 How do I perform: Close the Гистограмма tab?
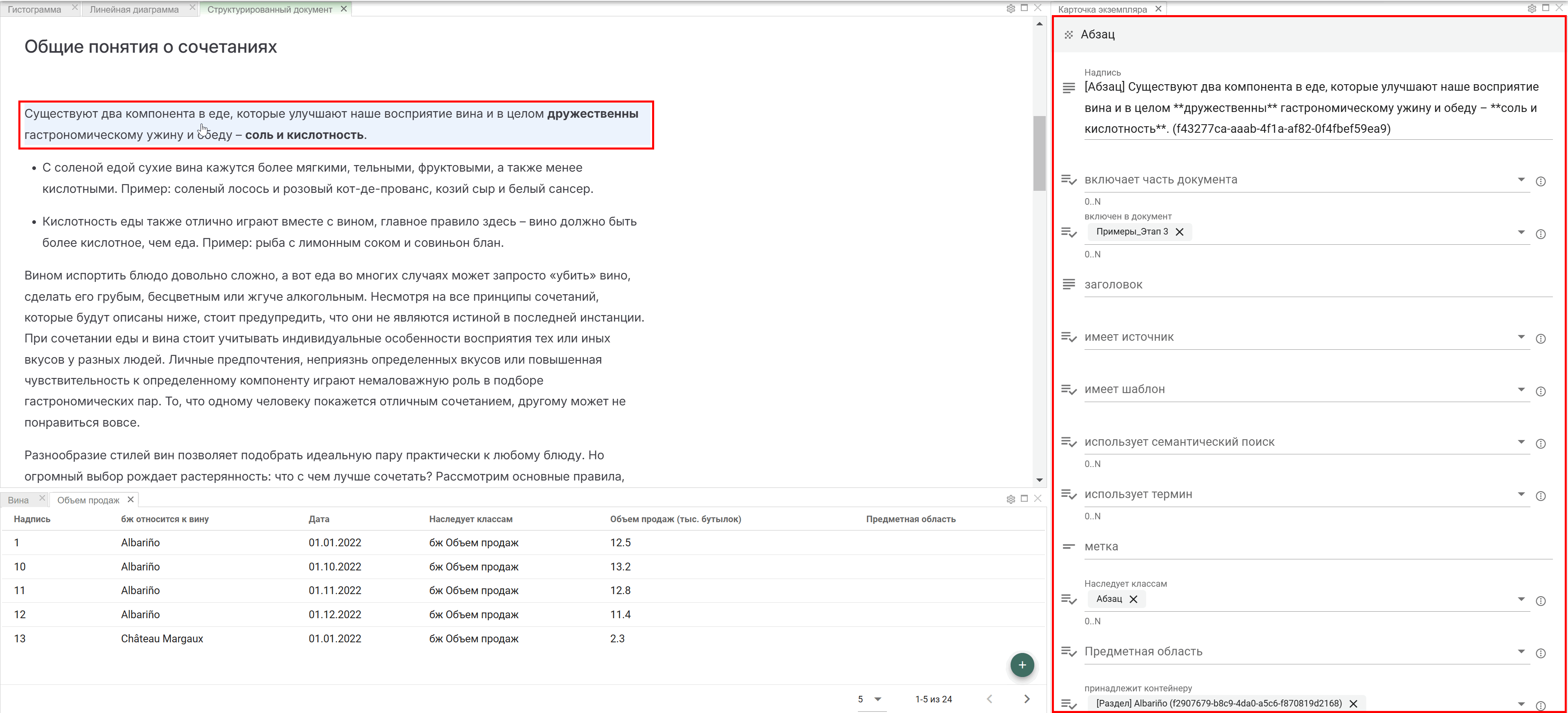click(x=74, y=7)
